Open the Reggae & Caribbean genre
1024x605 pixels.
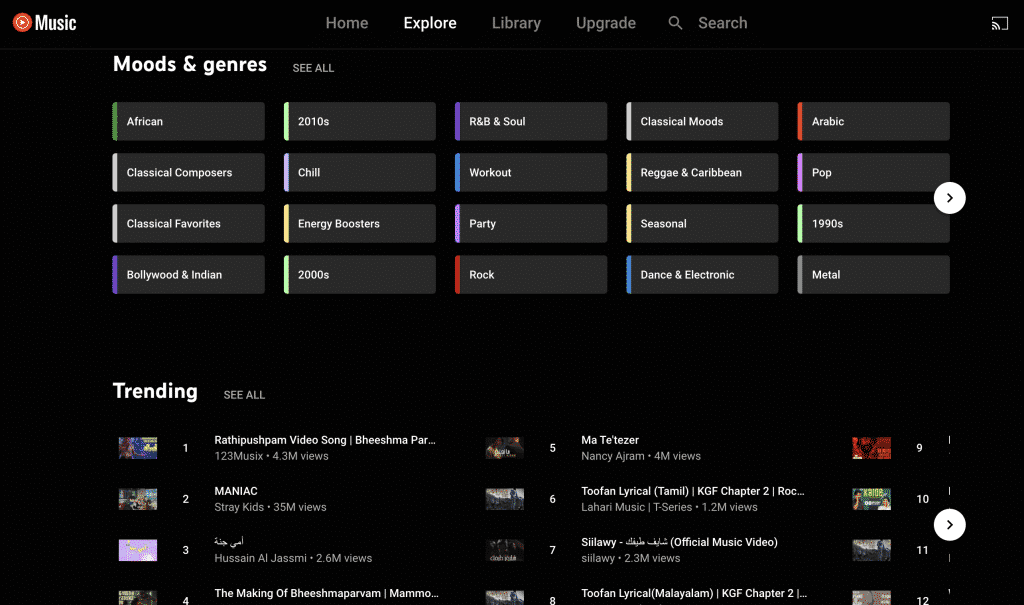(x=702, y=173)
